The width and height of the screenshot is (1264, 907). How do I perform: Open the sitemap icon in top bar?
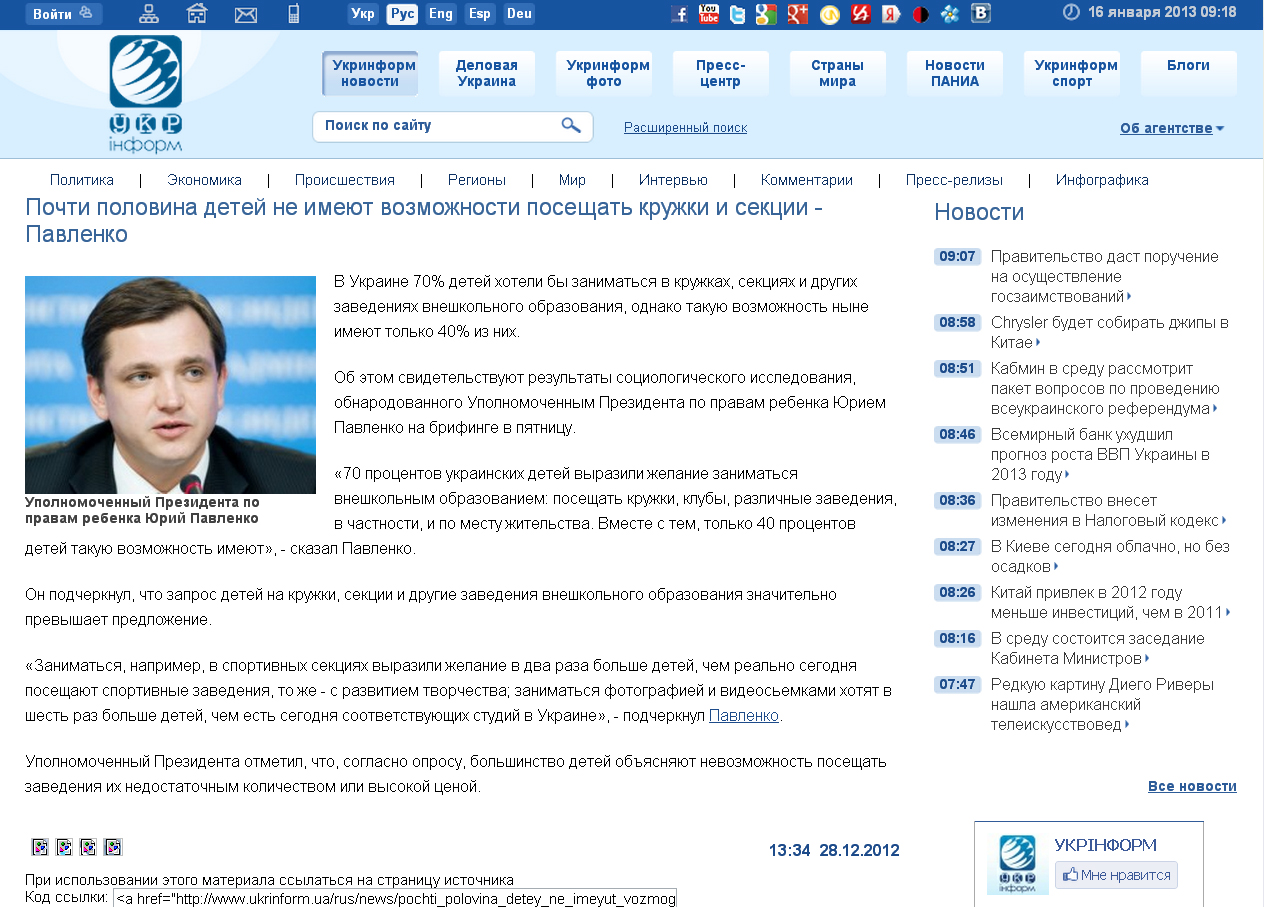click(x=149, y=14)
